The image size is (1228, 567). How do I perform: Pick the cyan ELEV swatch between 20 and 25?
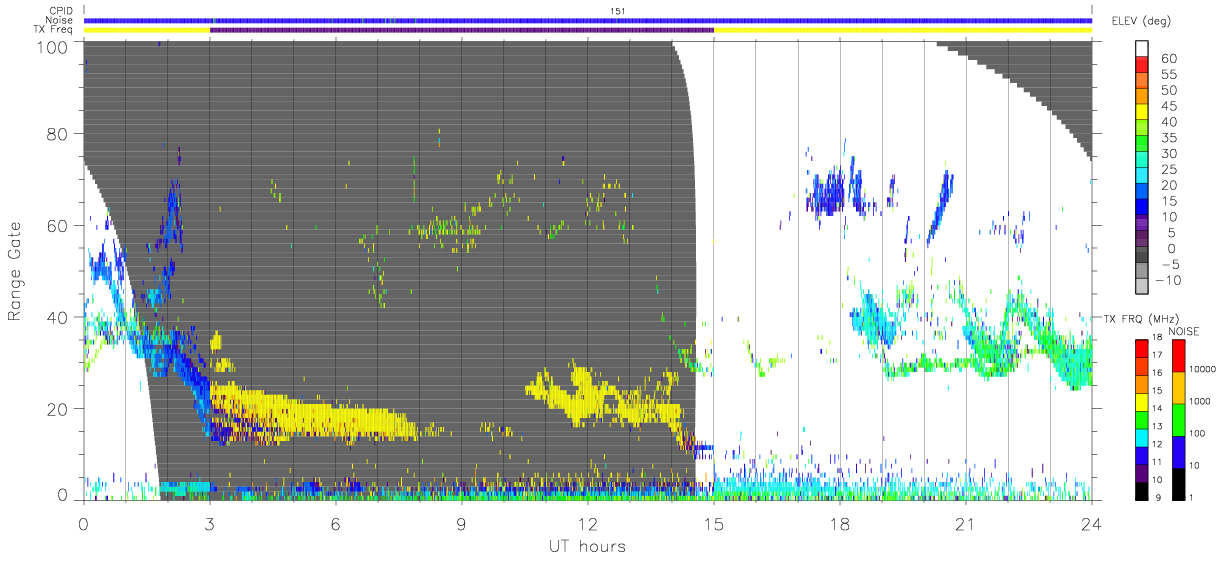[x=1142, y=175]
